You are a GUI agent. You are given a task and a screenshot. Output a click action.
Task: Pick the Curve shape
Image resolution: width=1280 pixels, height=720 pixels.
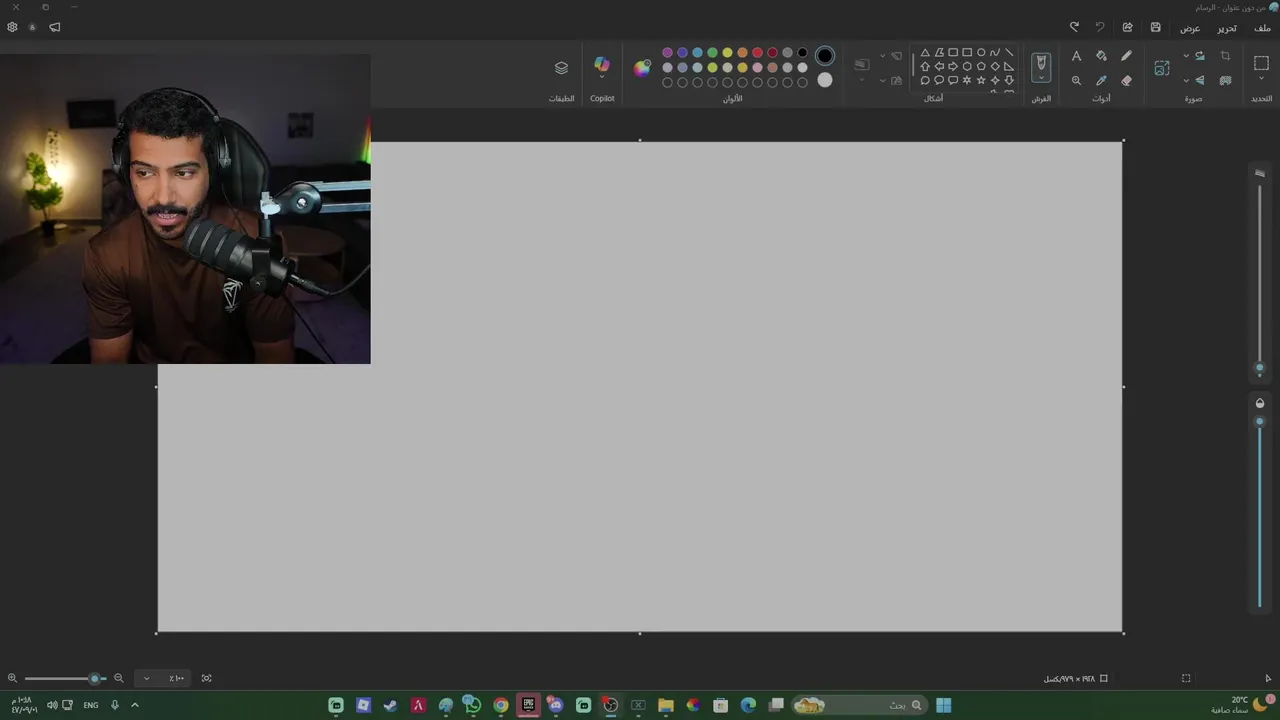(x=995, y=52)
